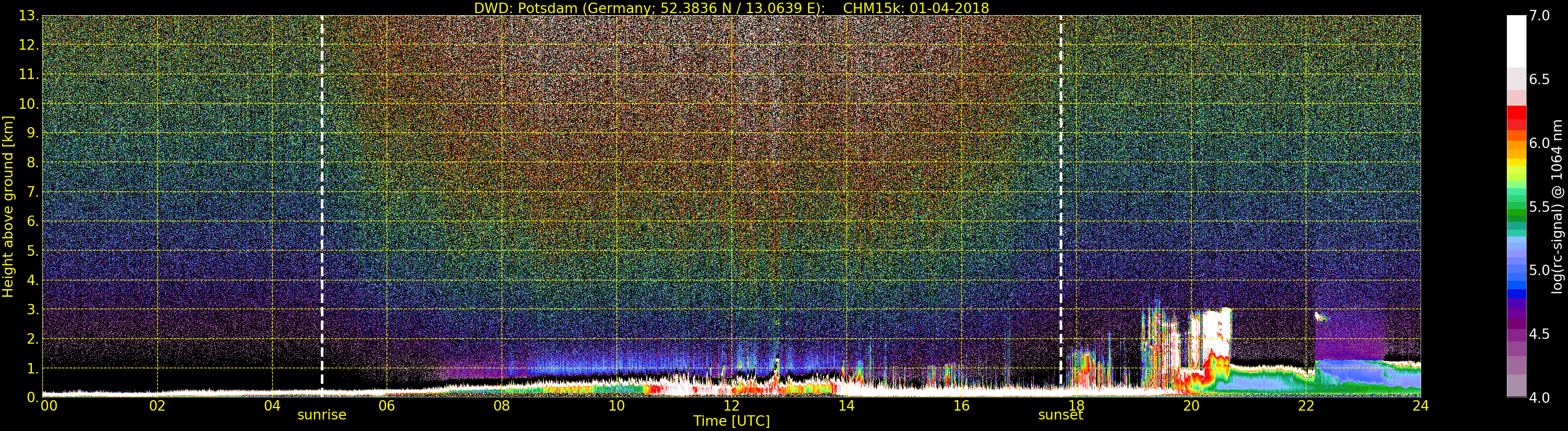Click the 'Height above ground [km]' axis label
This screenshot has height=431, width=1568.
point(8,207)
